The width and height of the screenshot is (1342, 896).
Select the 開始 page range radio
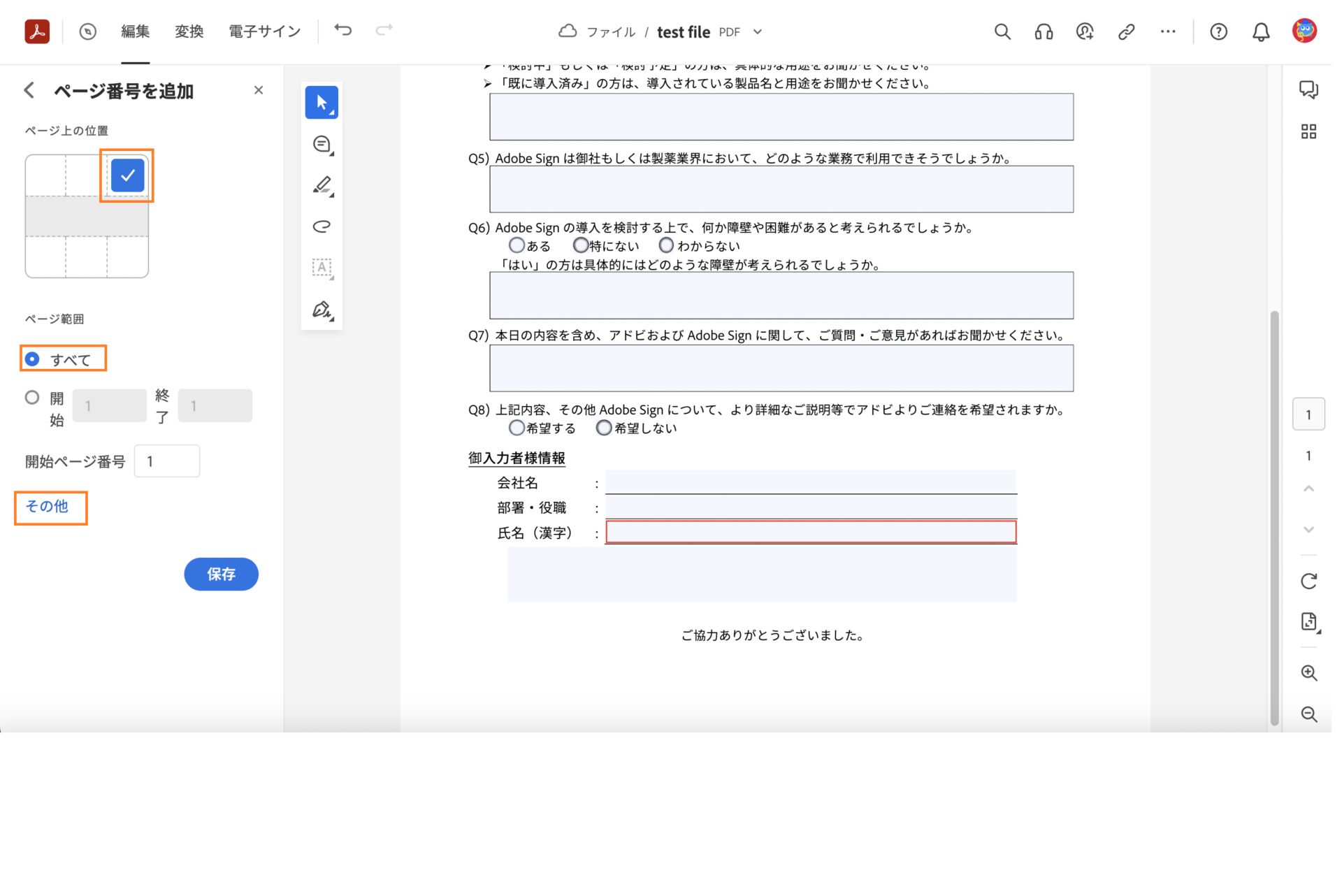pos(32,398)
